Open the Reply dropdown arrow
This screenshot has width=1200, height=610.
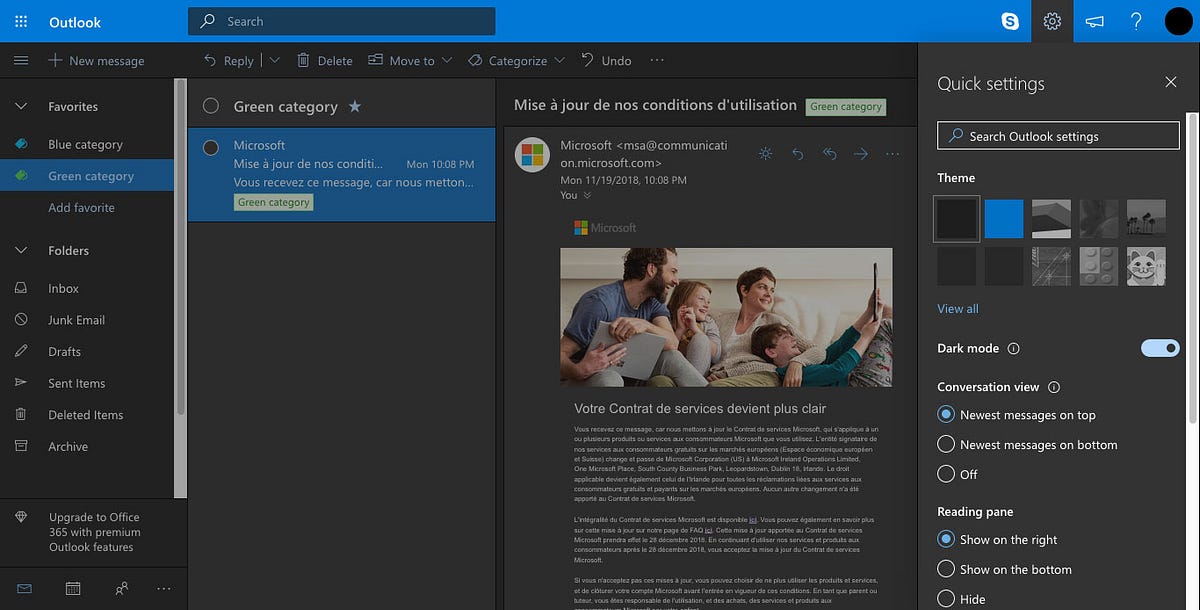tap(275, 60)
